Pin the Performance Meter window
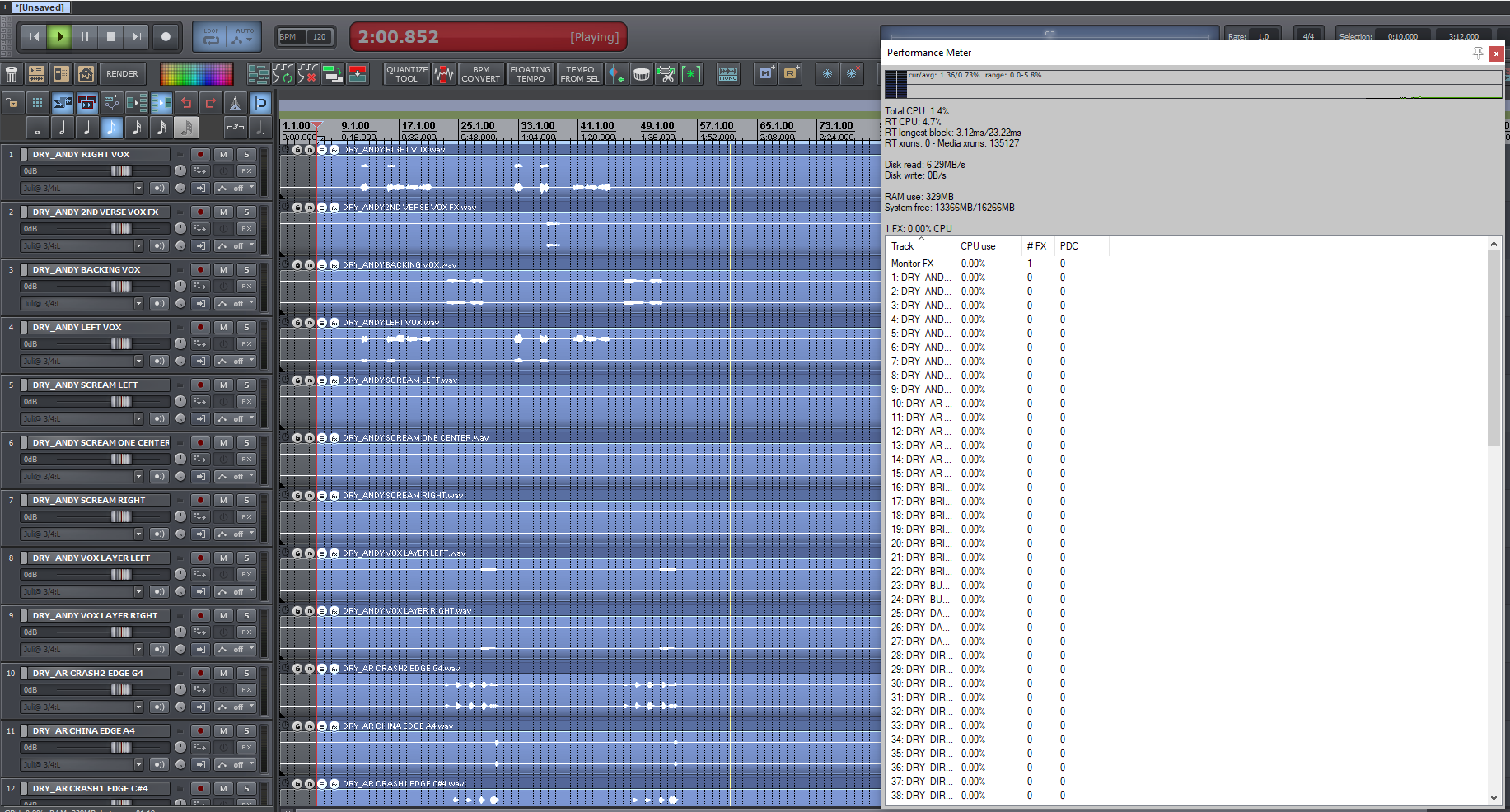Screen dimensions: 1510x812 1478,53
